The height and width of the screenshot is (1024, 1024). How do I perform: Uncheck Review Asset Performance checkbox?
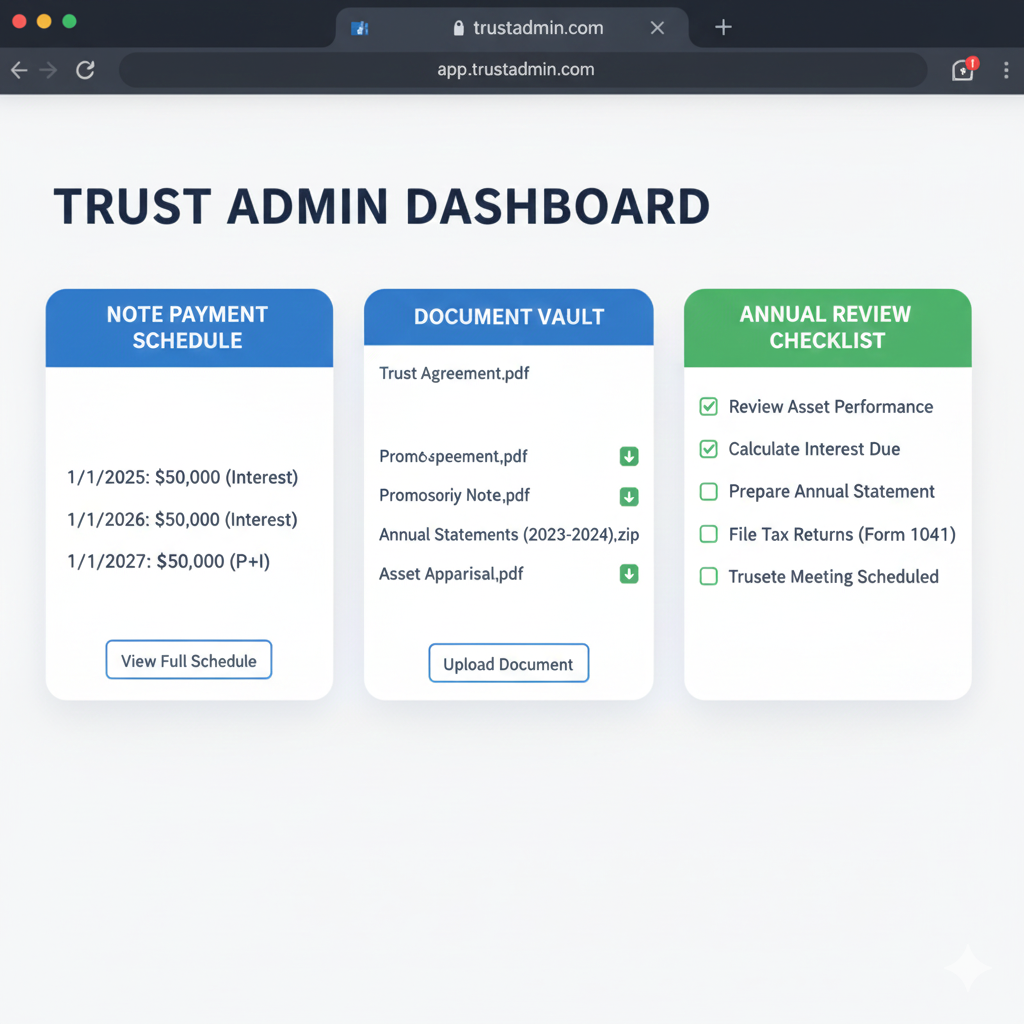(709, 407)
